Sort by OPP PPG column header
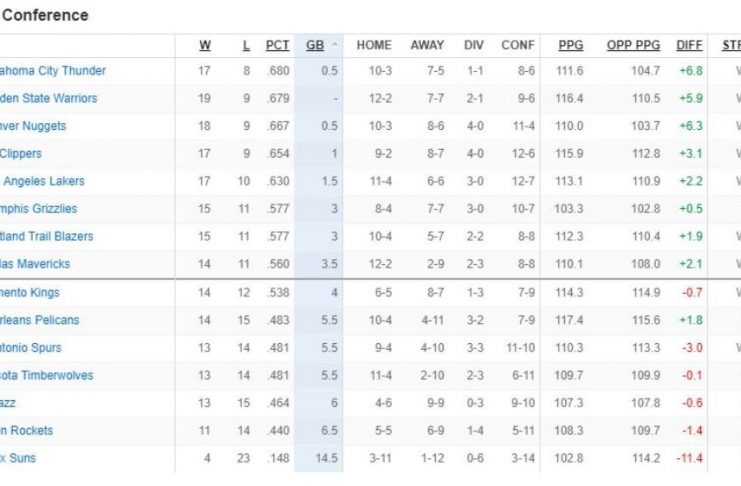 633,45
